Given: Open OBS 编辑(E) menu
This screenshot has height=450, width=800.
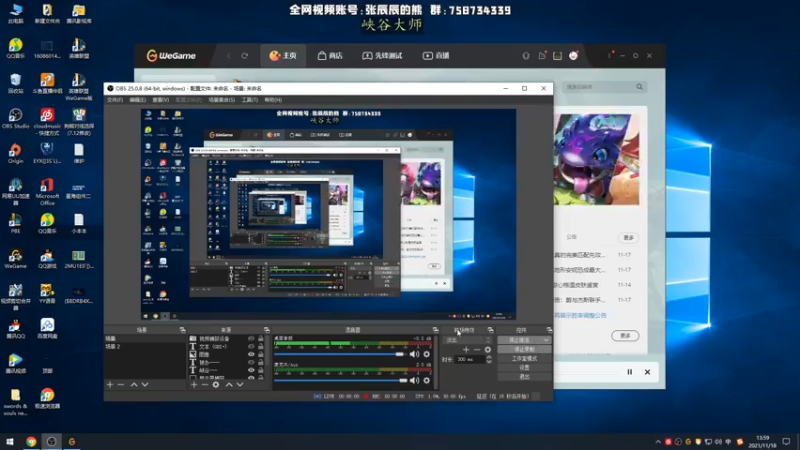Looking at the screenshot, I should click(x=138, y=100).
